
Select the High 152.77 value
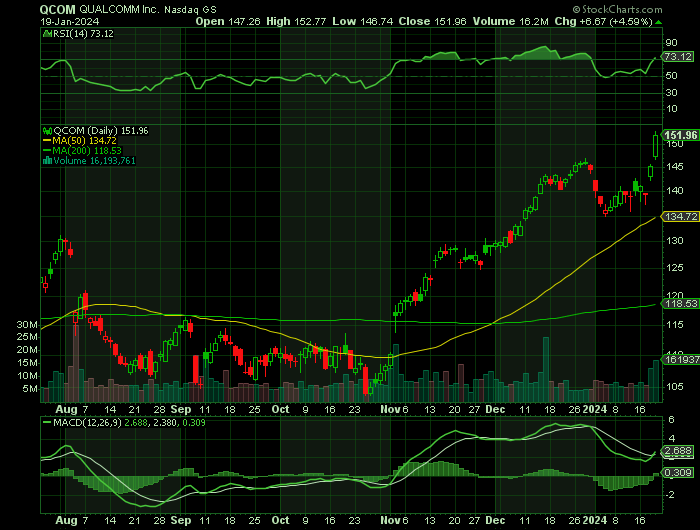[296, 21]
